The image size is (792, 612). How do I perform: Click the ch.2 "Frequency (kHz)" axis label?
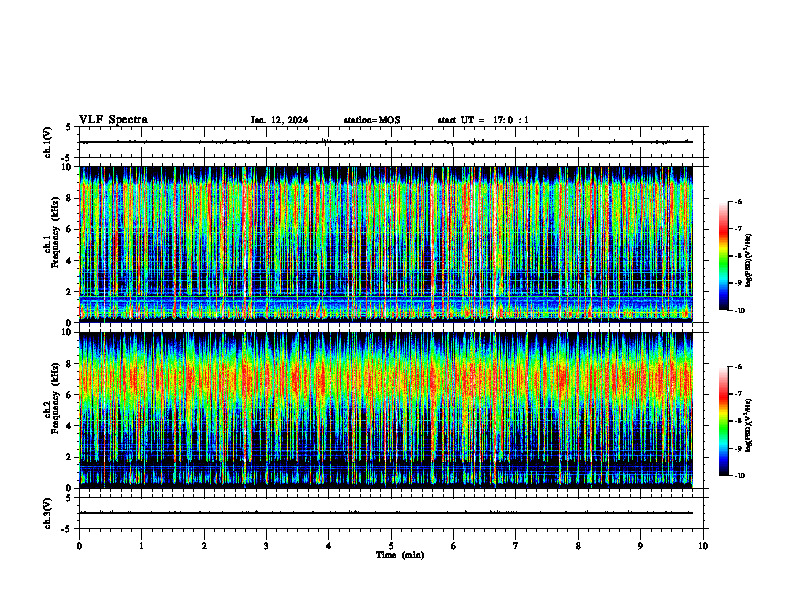pyautogui.click(x=55, y=398)
